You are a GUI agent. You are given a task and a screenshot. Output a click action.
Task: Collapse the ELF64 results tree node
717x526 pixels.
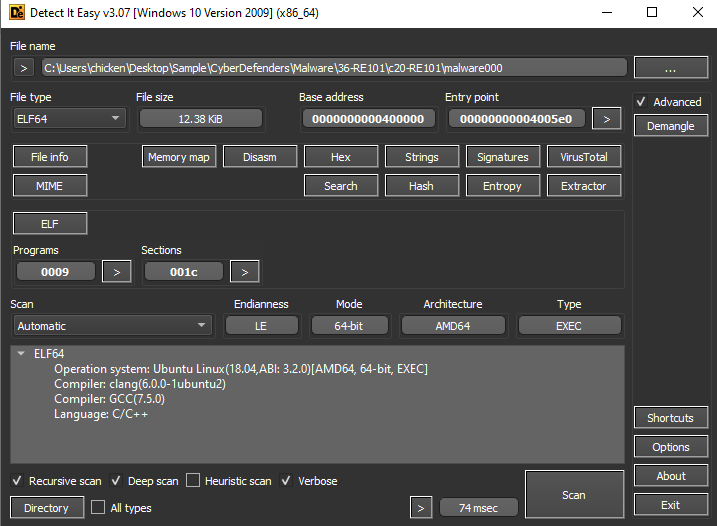(x=21, y=354)
